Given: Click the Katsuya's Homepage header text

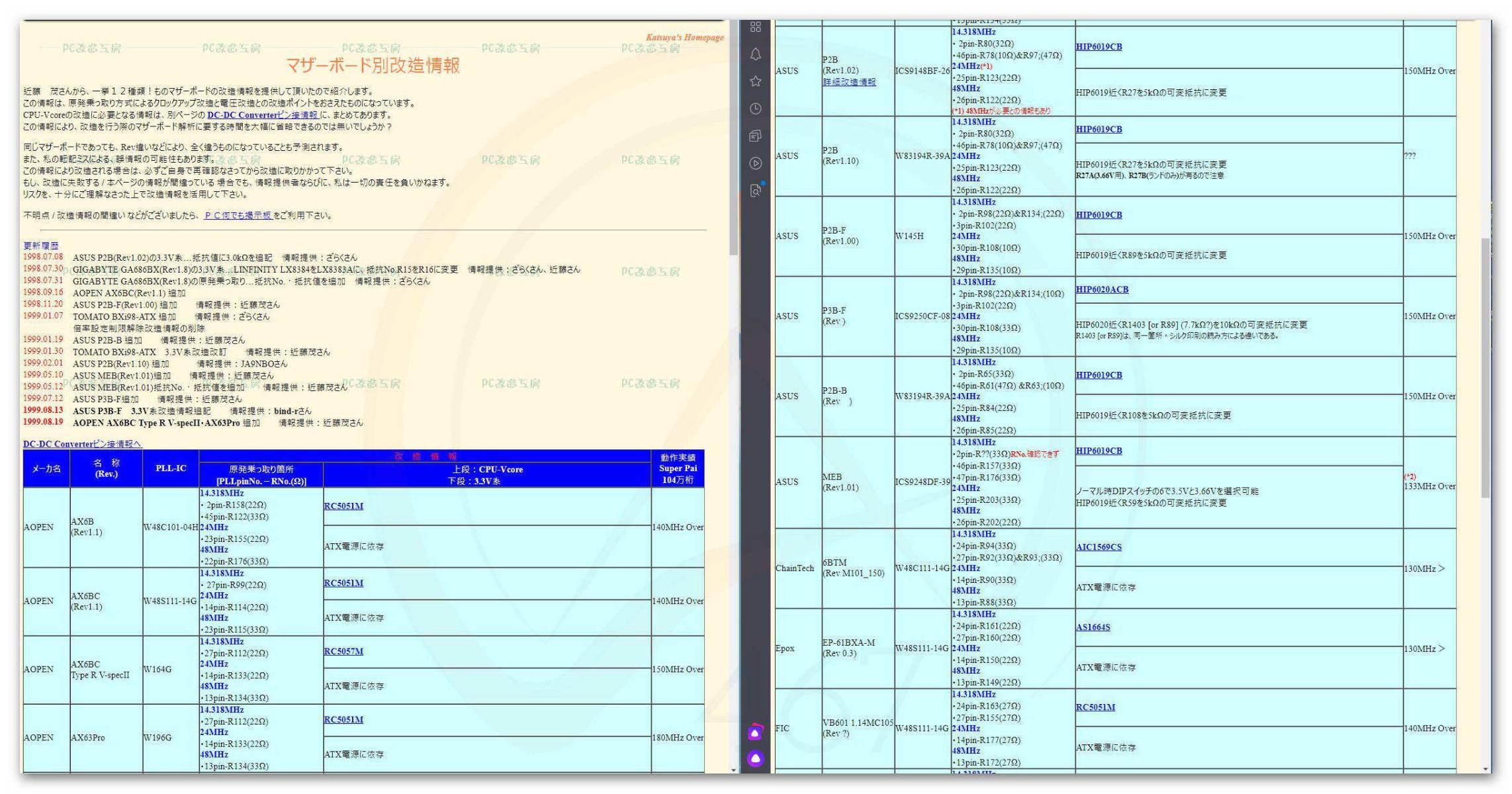Looking at the screenshot, I should click(x=684, y=38).
